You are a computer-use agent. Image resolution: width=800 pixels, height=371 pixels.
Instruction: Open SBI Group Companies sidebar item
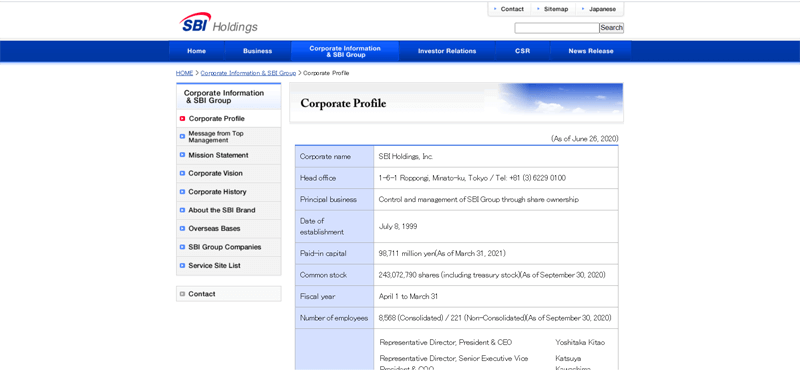pyautogui.click(x=229, y=247)
